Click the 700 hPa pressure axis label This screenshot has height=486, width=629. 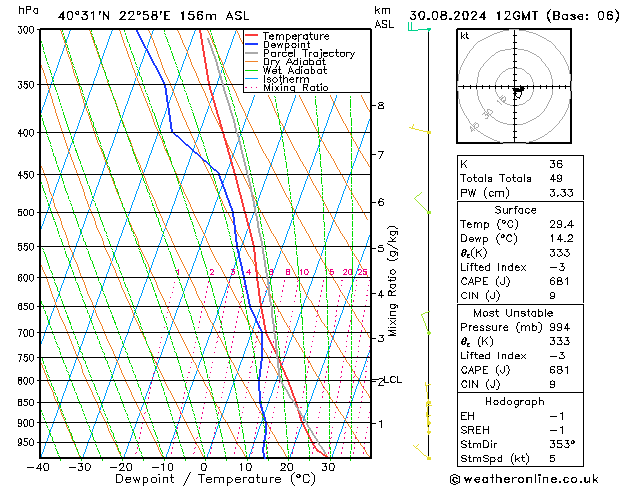[x=26, y=333]
